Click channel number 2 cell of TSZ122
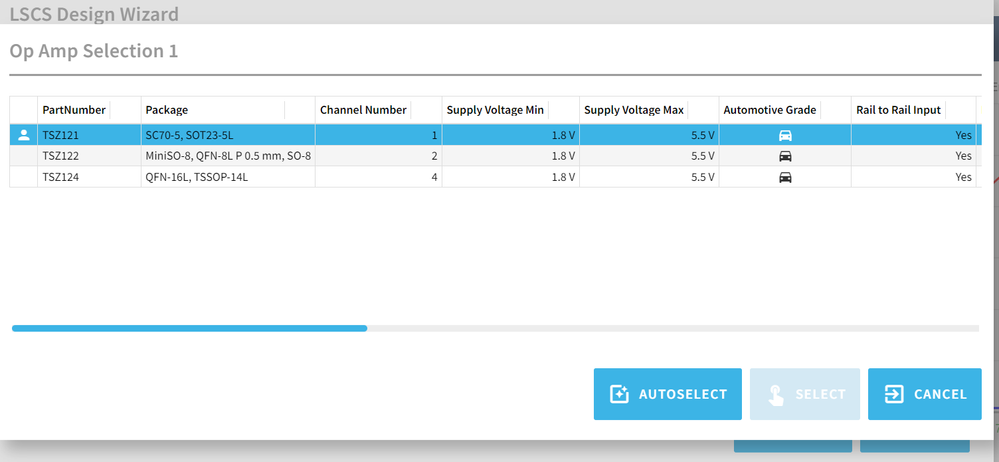The width and height of the screenshot is (999, 462). click(x=378, y=156)
